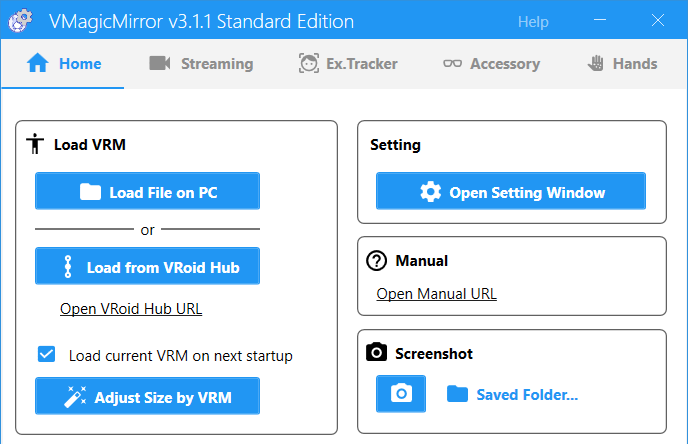This screenshot has height=444, width=688.
Task: Click the Hands tab hand icon
Action: coord(596,63)
